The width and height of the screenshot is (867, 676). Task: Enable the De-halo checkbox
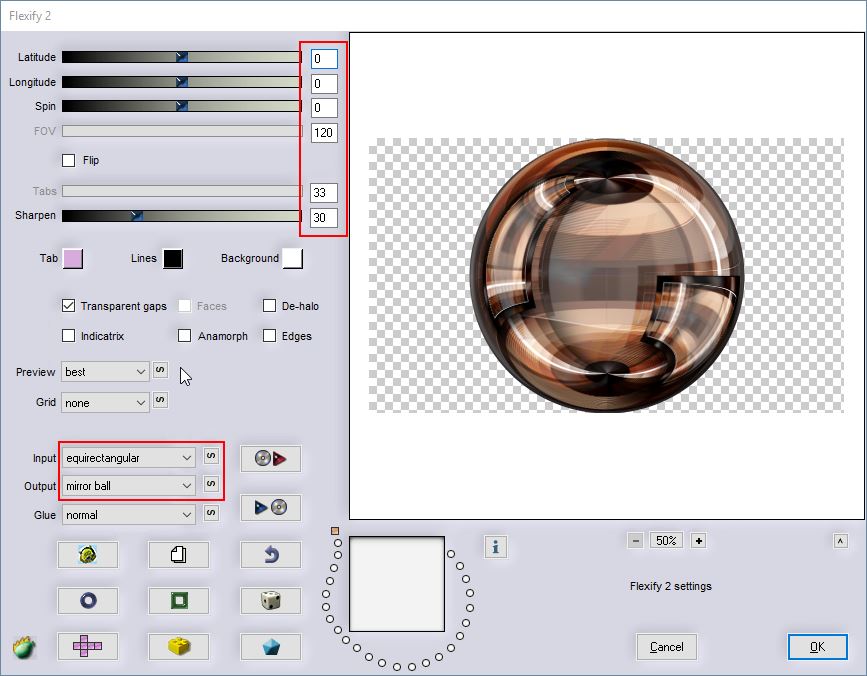point(270,306)
